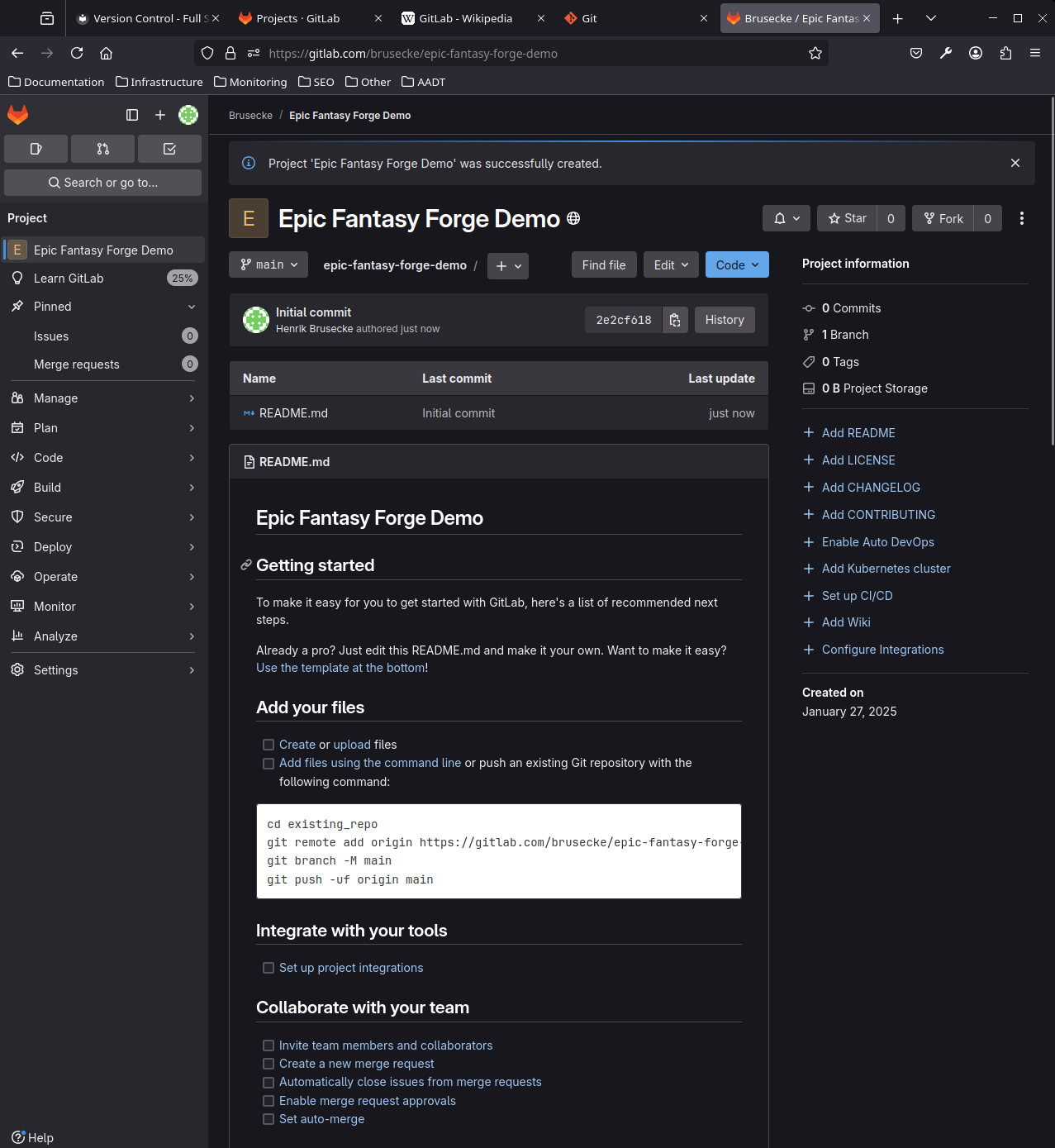This screenshot has width=1055, height=1148.
Task: Click the Getting started heading anchor link icon
Action: (246, 565)
